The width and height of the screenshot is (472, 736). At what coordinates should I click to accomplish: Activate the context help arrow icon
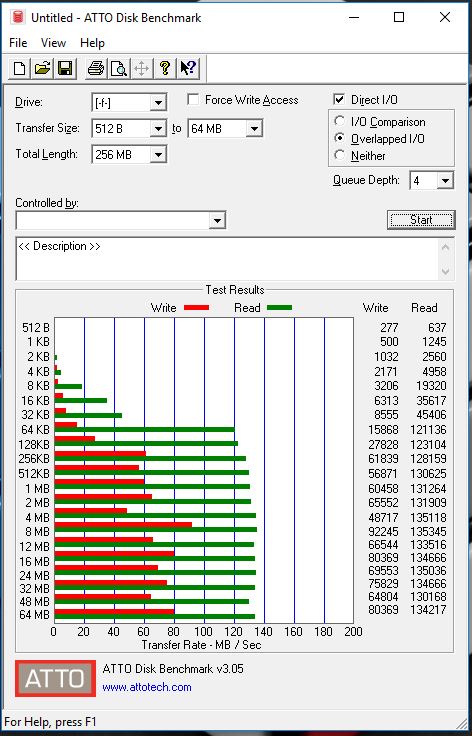click(x=188, y=69)
